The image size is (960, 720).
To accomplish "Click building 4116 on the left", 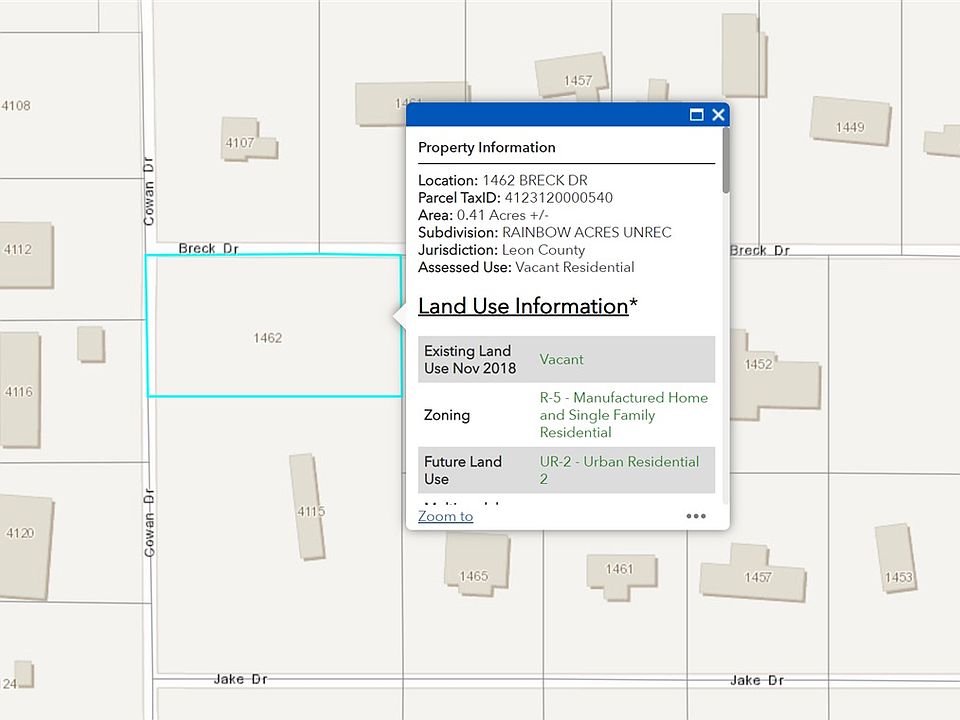I will [20, 390].
